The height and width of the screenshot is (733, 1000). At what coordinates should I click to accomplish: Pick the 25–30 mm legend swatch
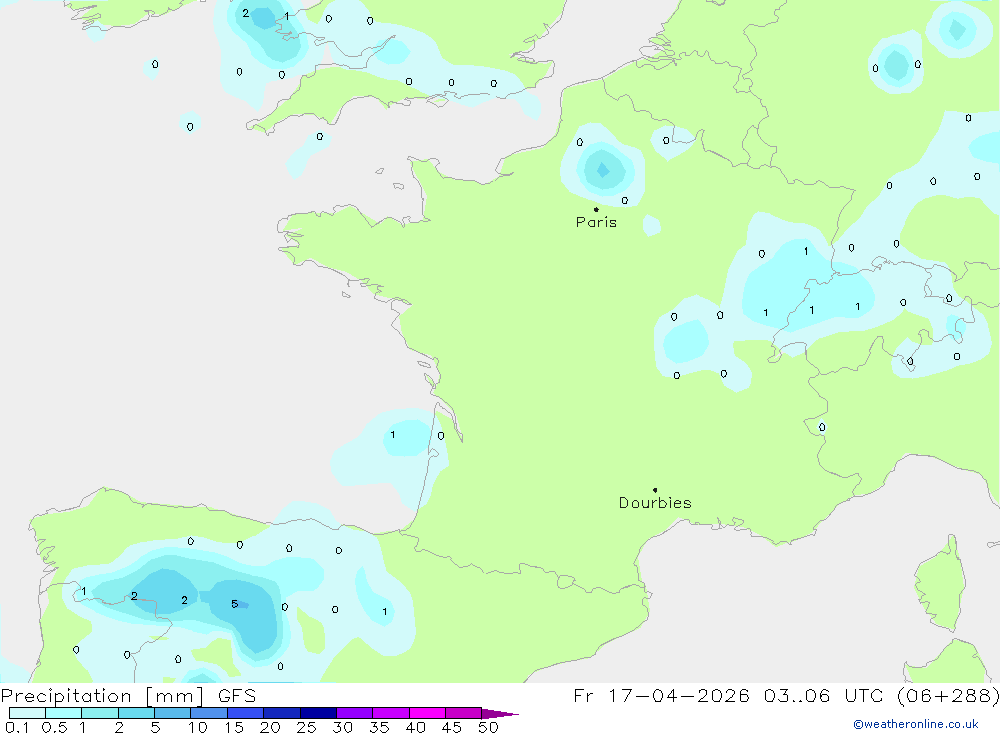click(318, 713)
